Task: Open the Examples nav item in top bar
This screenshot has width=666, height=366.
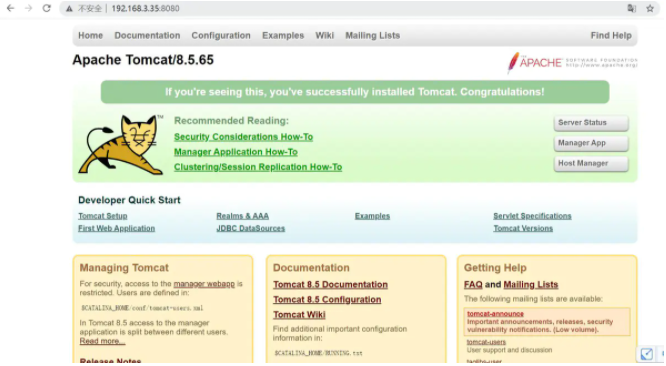Action: (x=283, y=36)
